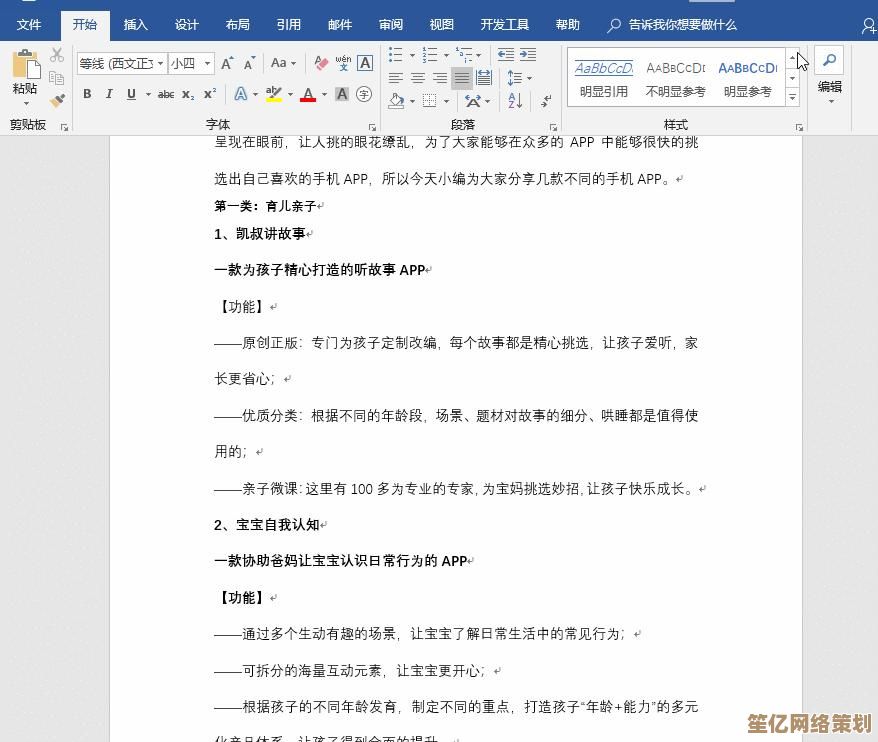Open the 开发工具 tab

tap(505, 25)
